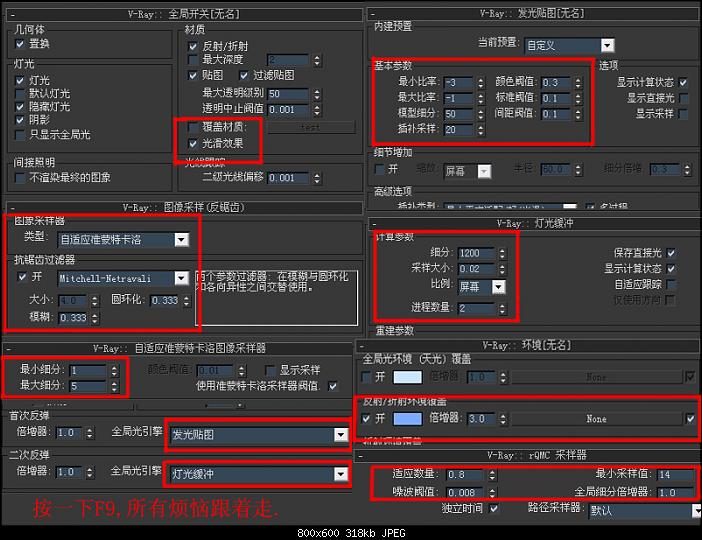This screenshot has height=540, width=702.
Task: Toggle the 置换 displacement checkbox
Action: [20, 44]
